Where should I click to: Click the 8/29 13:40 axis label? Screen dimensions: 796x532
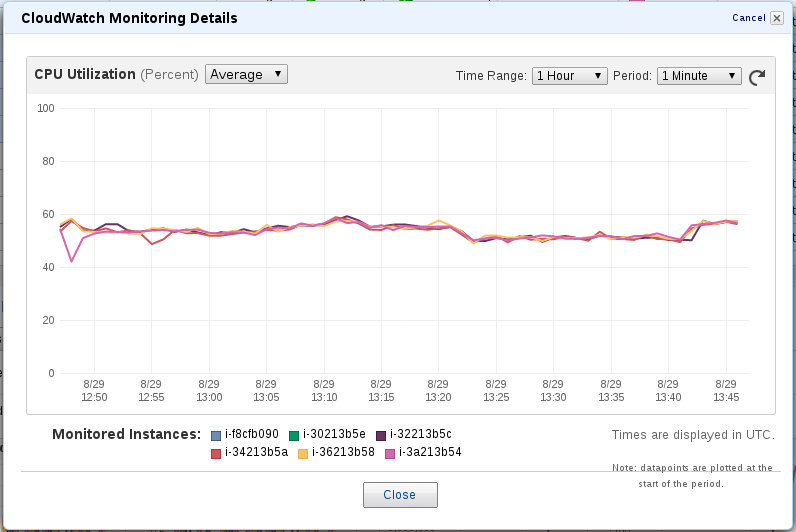pyautogui.click(x=668, y=390)
